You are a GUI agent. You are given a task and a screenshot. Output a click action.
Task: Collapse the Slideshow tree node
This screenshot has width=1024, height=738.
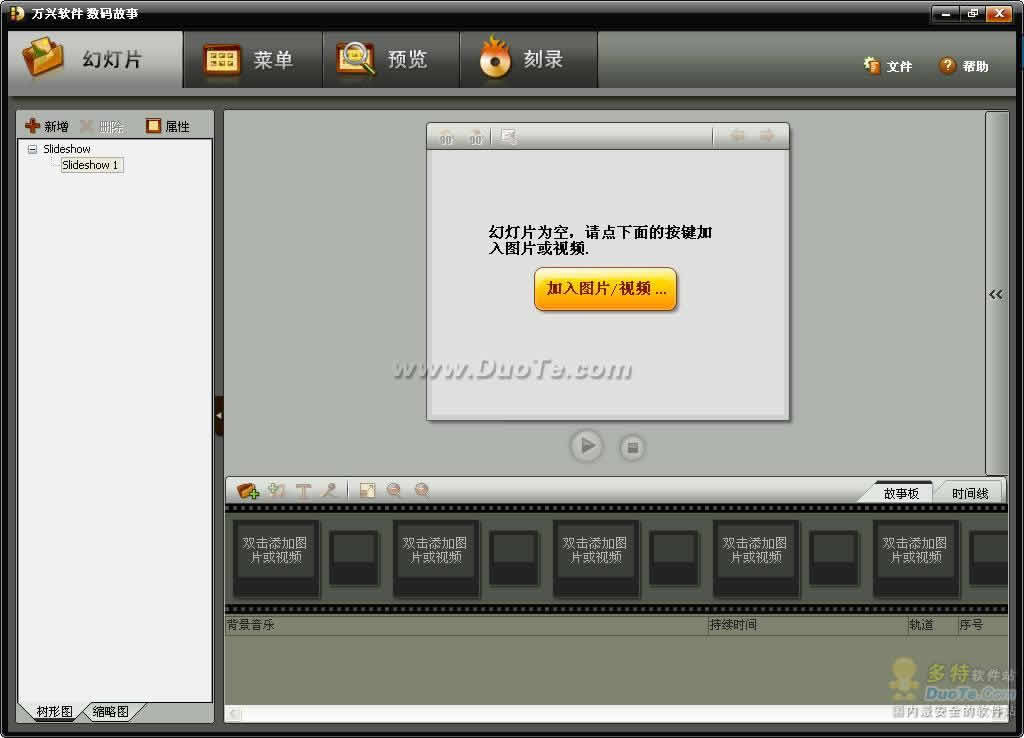tap(32, 149)
